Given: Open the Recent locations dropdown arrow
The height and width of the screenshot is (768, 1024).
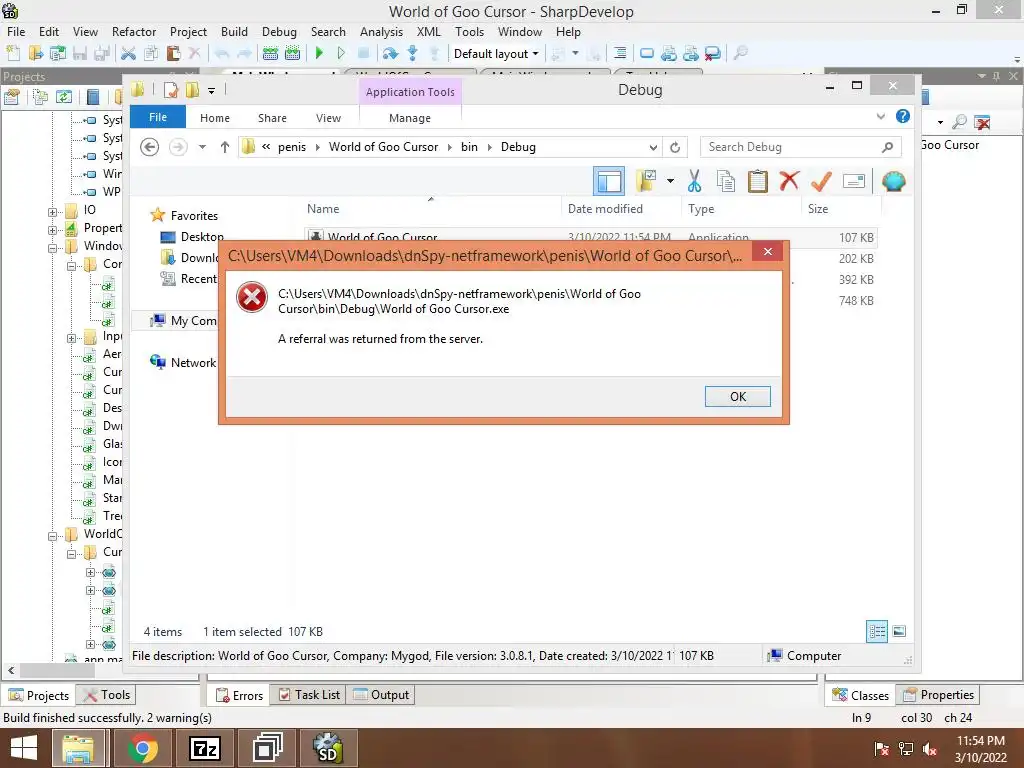Looking at the screenshot, I should click(202, 147).
